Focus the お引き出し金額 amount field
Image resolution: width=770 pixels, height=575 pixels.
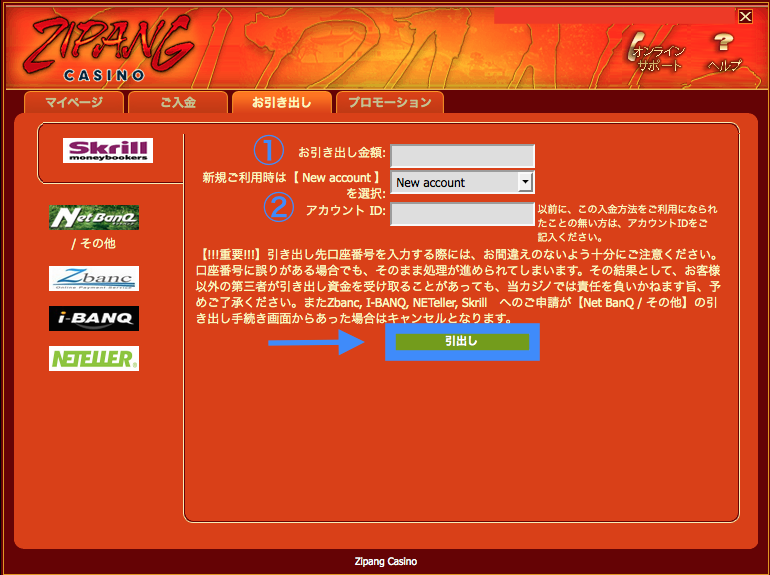pos(462,156)
